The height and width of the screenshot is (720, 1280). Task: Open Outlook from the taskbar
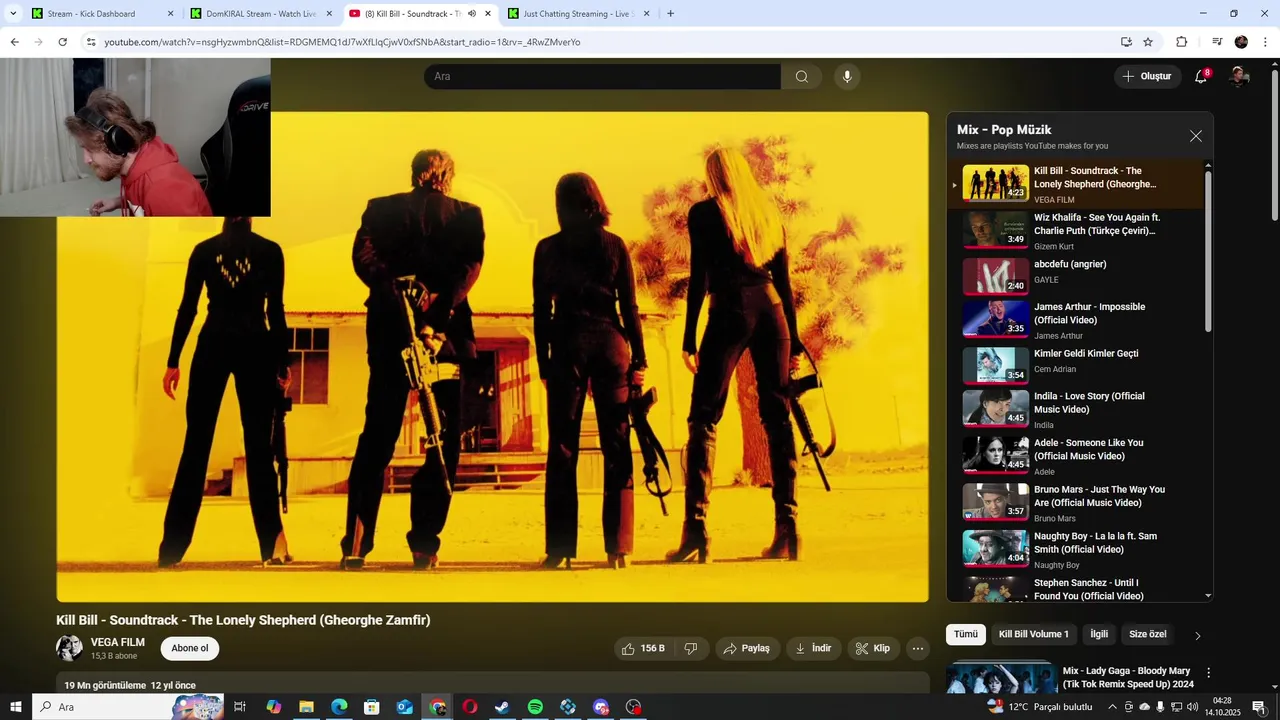404,707
